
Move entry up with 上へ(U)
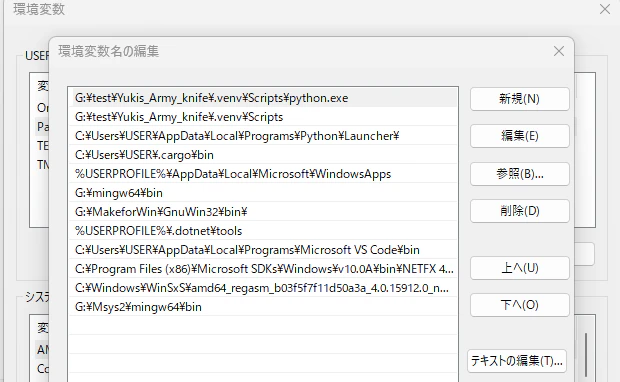[520, 268]
